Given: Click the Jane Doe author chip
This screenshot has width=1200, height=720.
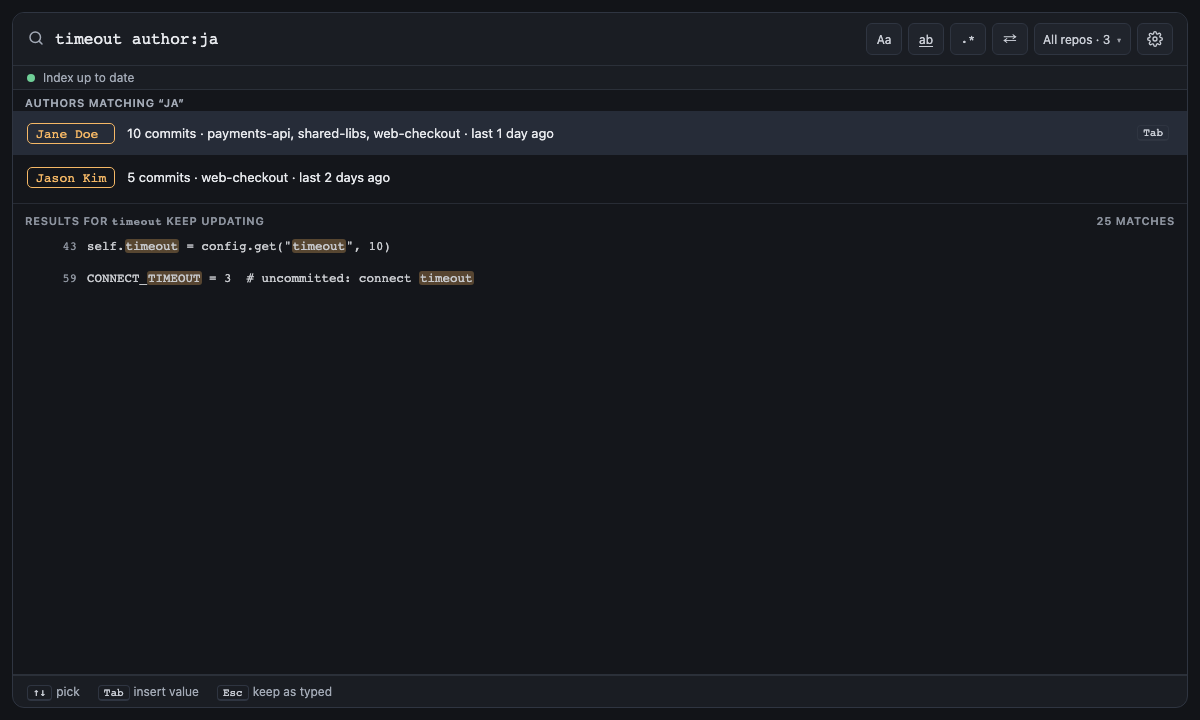Looking at the screenshot, I should 70,133.
